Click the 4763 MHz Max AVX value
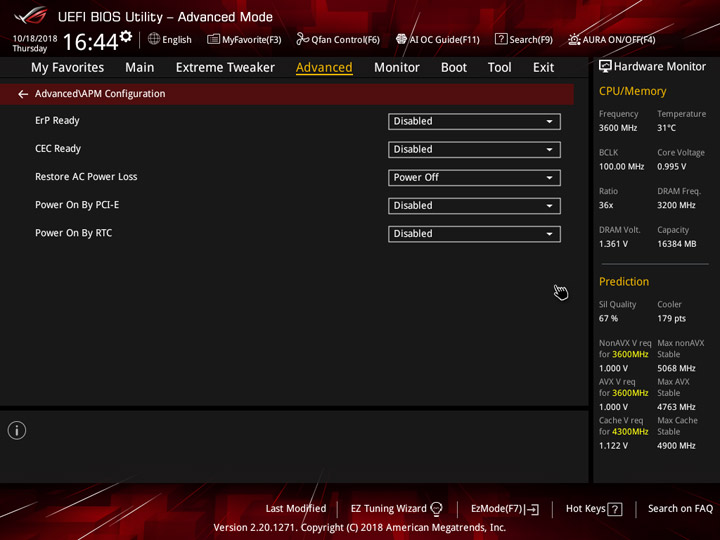The image size is (720, 540). (x=676, y=407)
